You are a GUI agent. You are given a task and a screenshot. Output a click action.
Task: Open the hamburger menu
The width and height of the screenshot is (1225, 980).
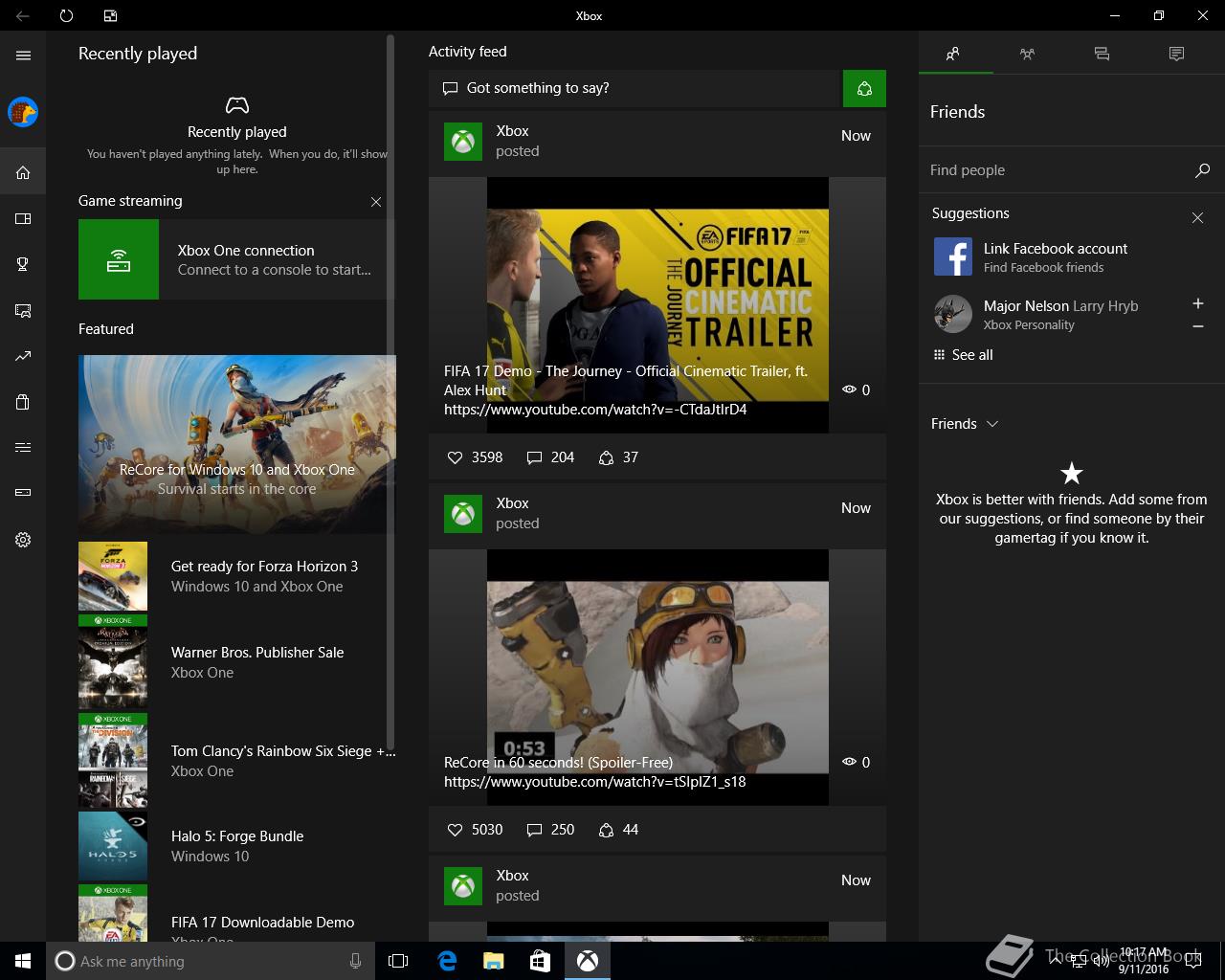pyautogui.click(x=23, y=56)
